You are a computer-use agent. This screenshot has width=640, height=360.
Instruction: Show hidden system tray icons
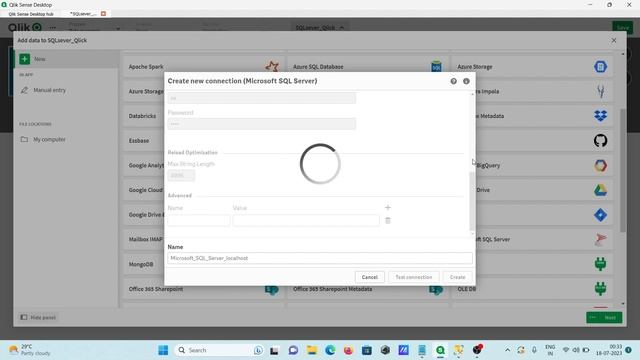pos(507,350)
